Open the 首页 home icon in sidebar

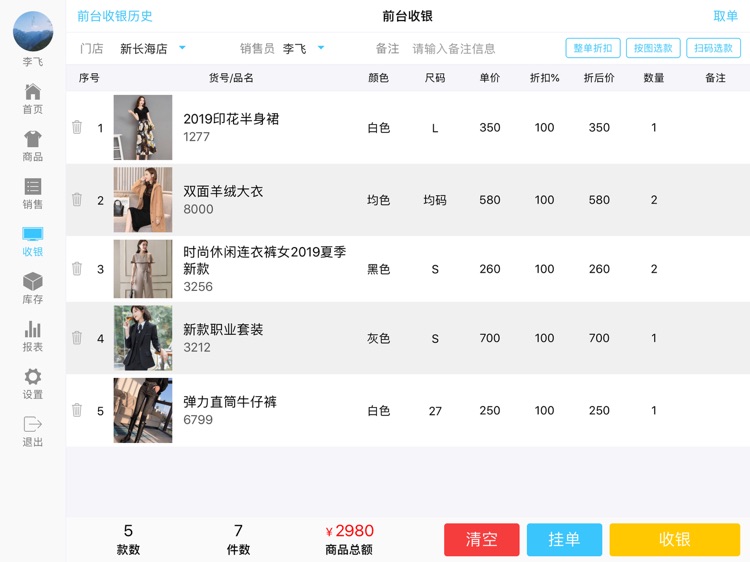click(33, 91)
